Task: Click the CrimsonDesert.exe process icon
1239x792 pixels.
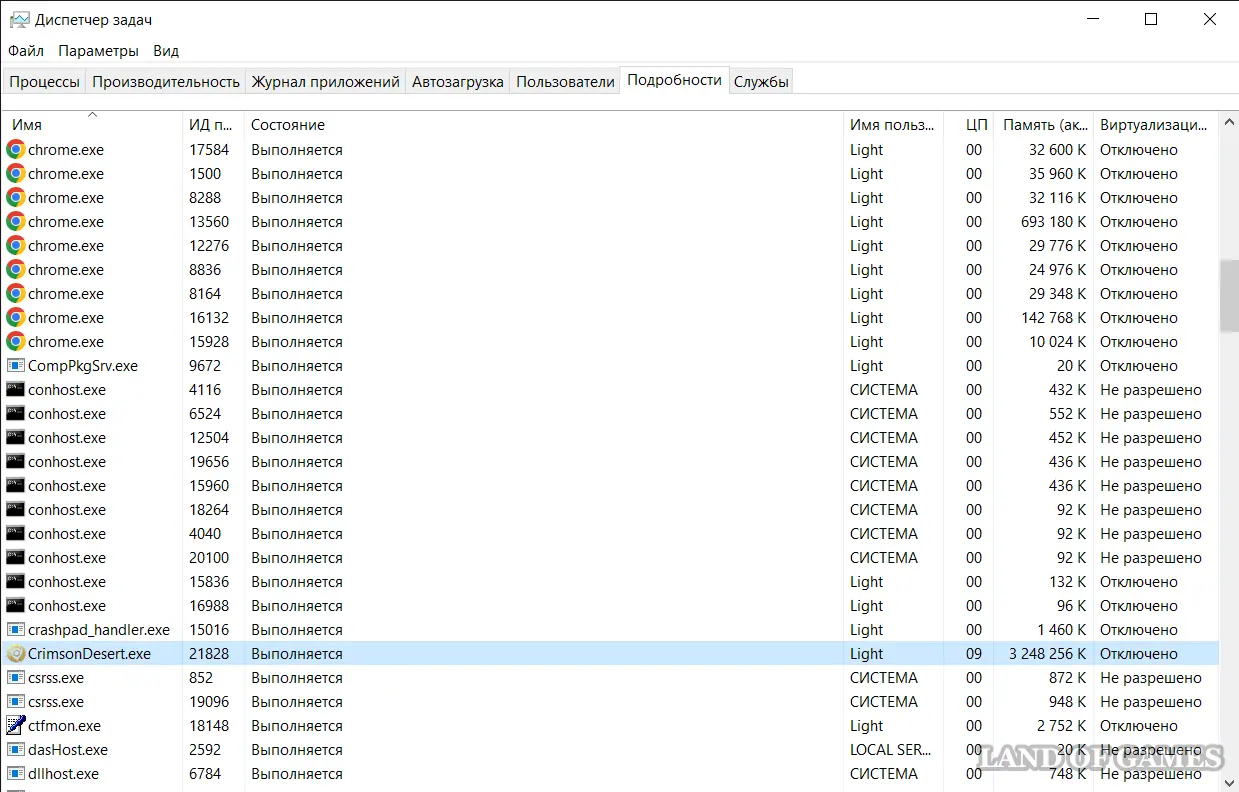Action: [16, 654]
